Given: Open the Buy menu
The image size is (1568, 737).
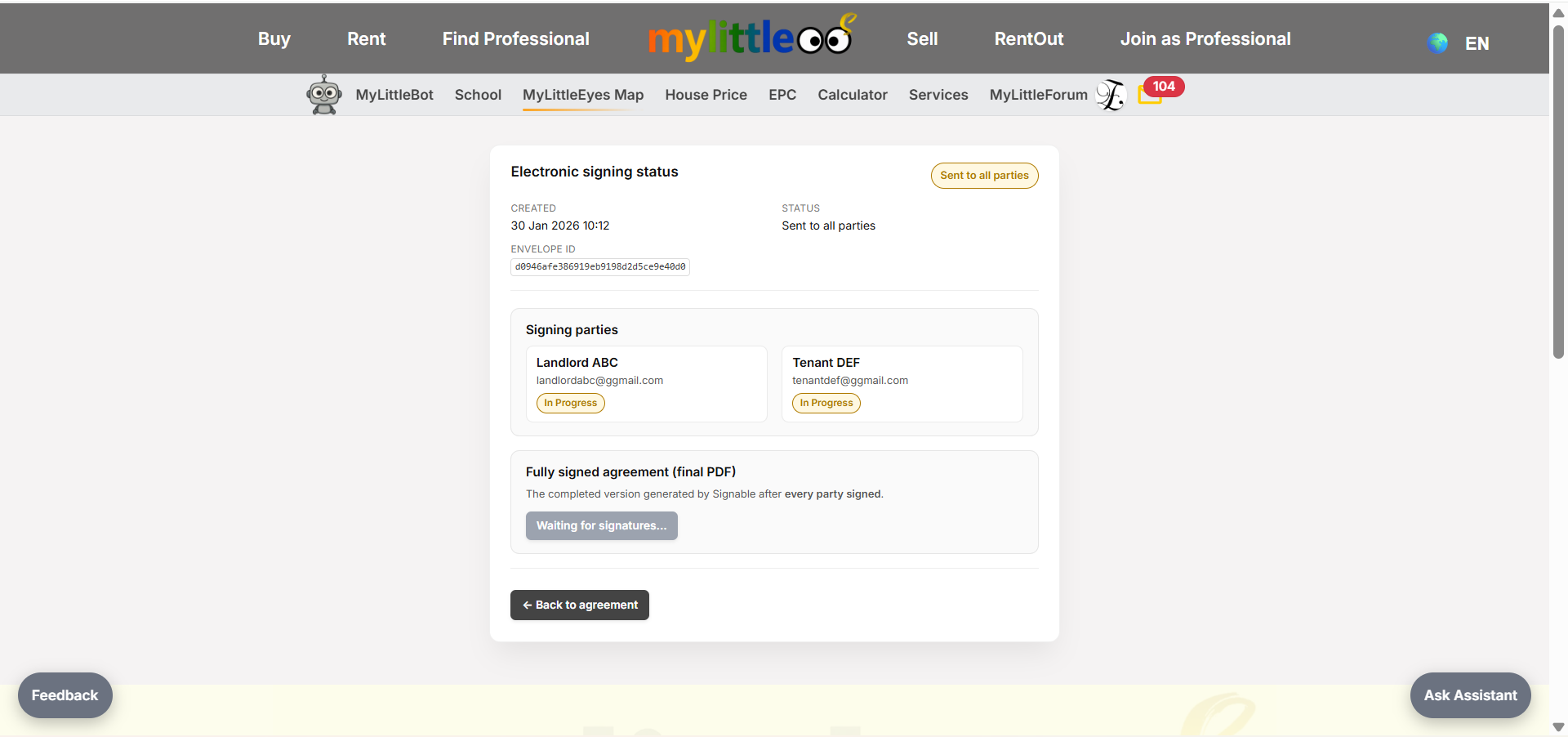Looking at the screenshot, I should point(274,38).
